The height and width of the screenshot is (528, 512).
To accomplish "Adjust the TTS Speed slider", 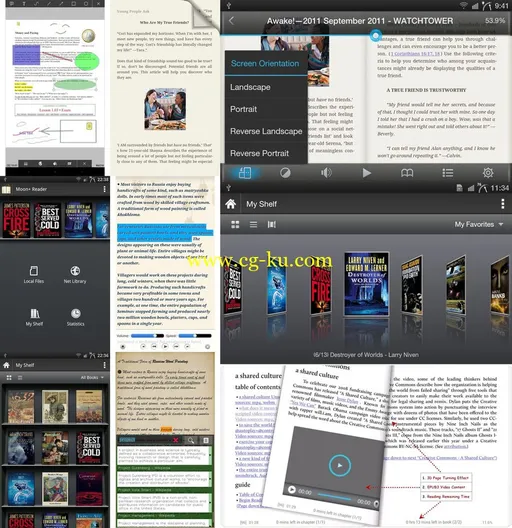I will click(x=195, y=336).
